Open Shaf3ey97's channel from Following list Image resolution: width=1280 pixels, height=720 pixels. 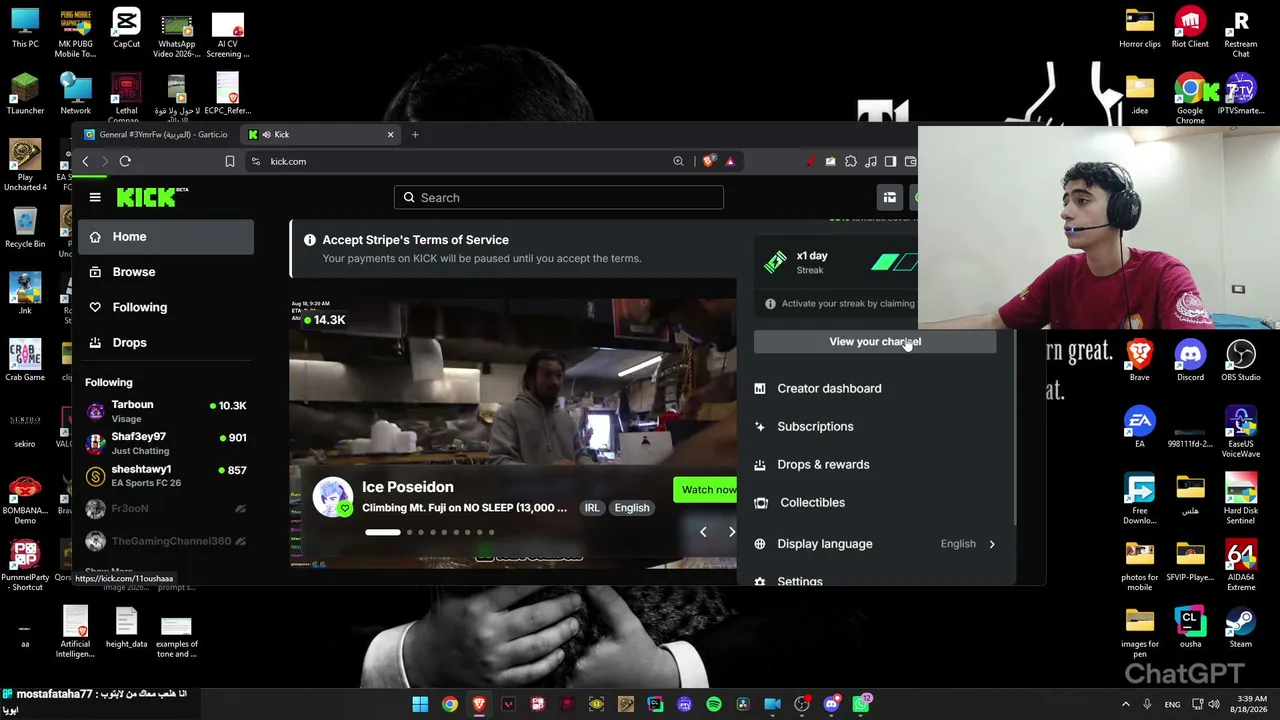(166, 443)
